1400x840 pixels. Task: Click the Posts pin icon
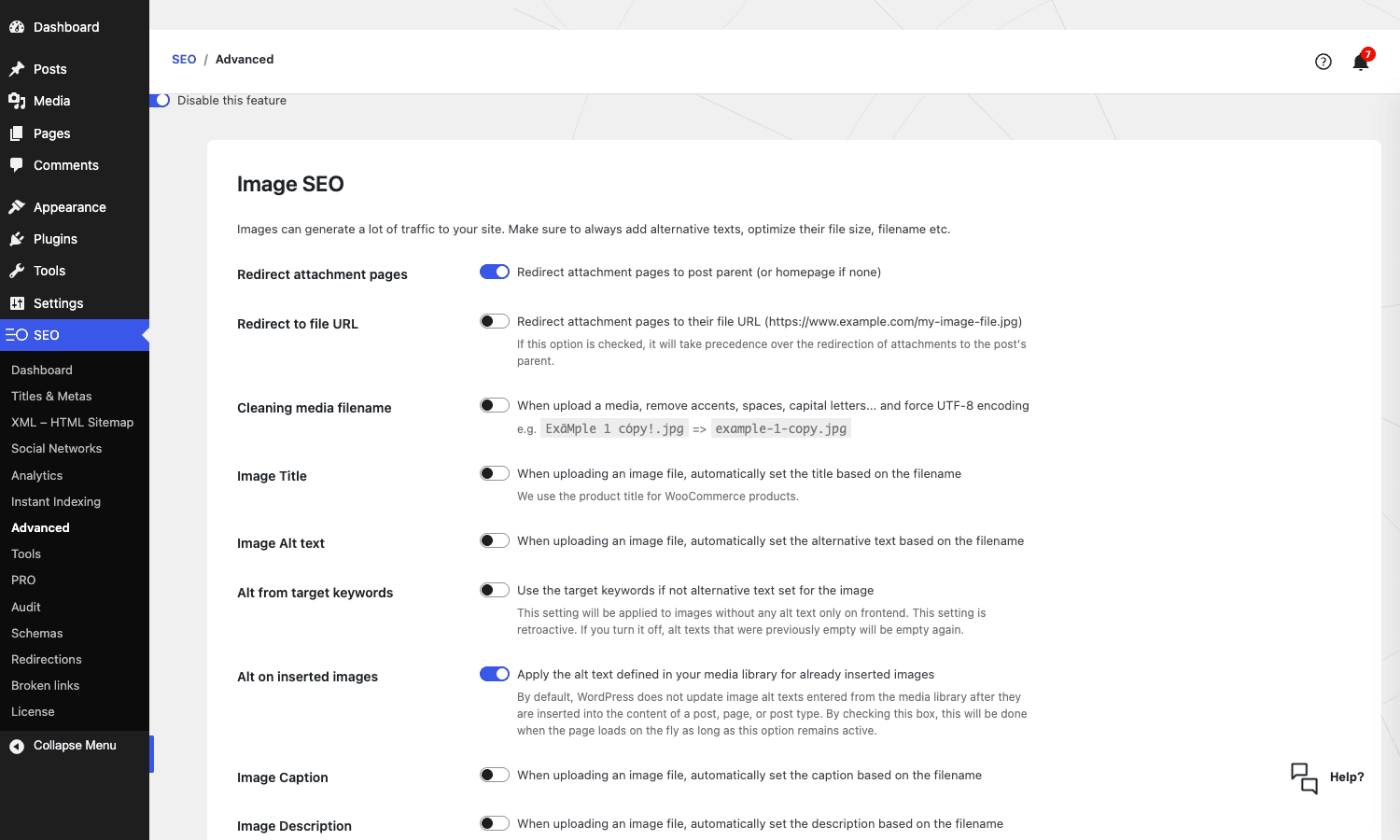click(17, 69)
